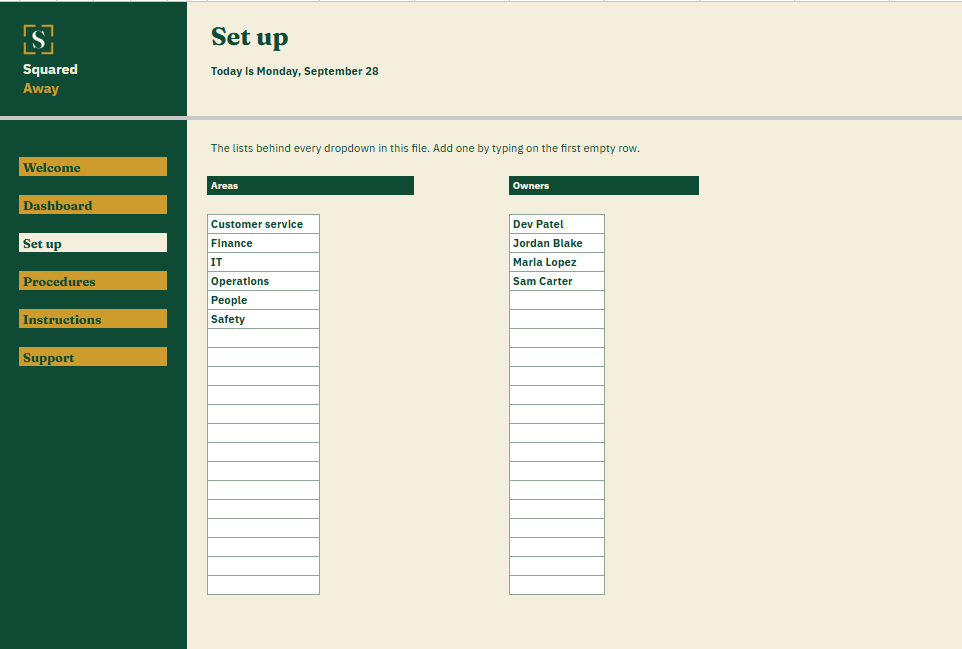
Task: Click the Owners column header
Action: 604,186
